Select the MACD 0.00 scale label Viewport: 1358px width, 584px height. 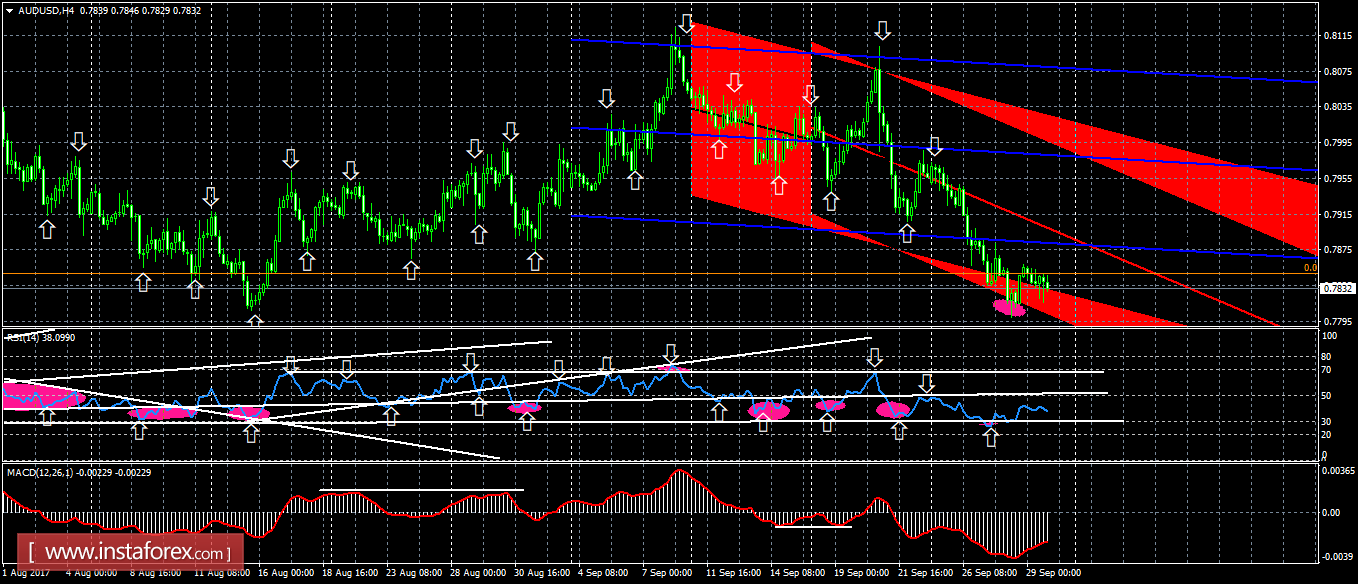coord(1333,512)
